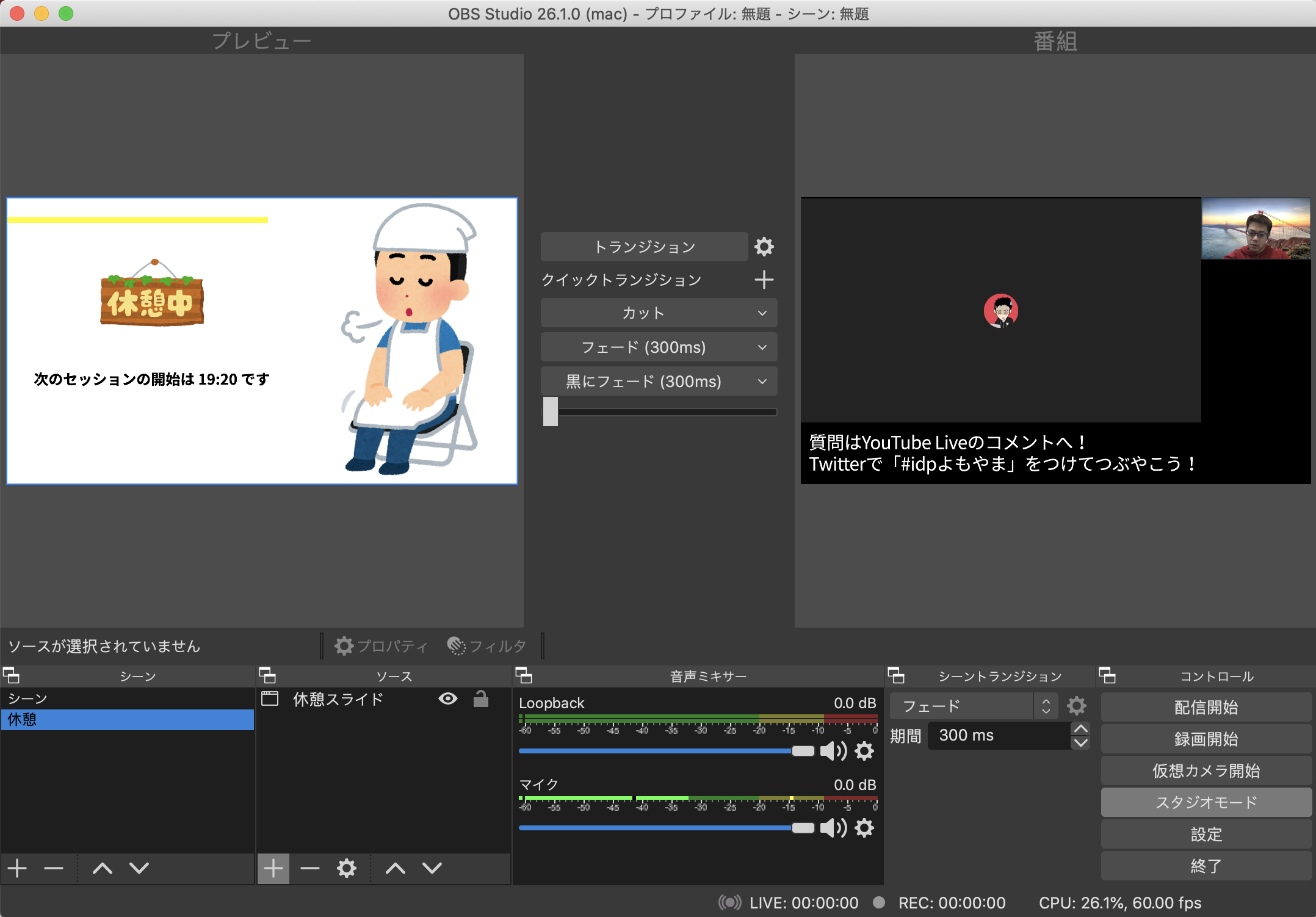Move source down in the ソース list
Viewport: 1316px width, 917px height.
click(432, 868)
